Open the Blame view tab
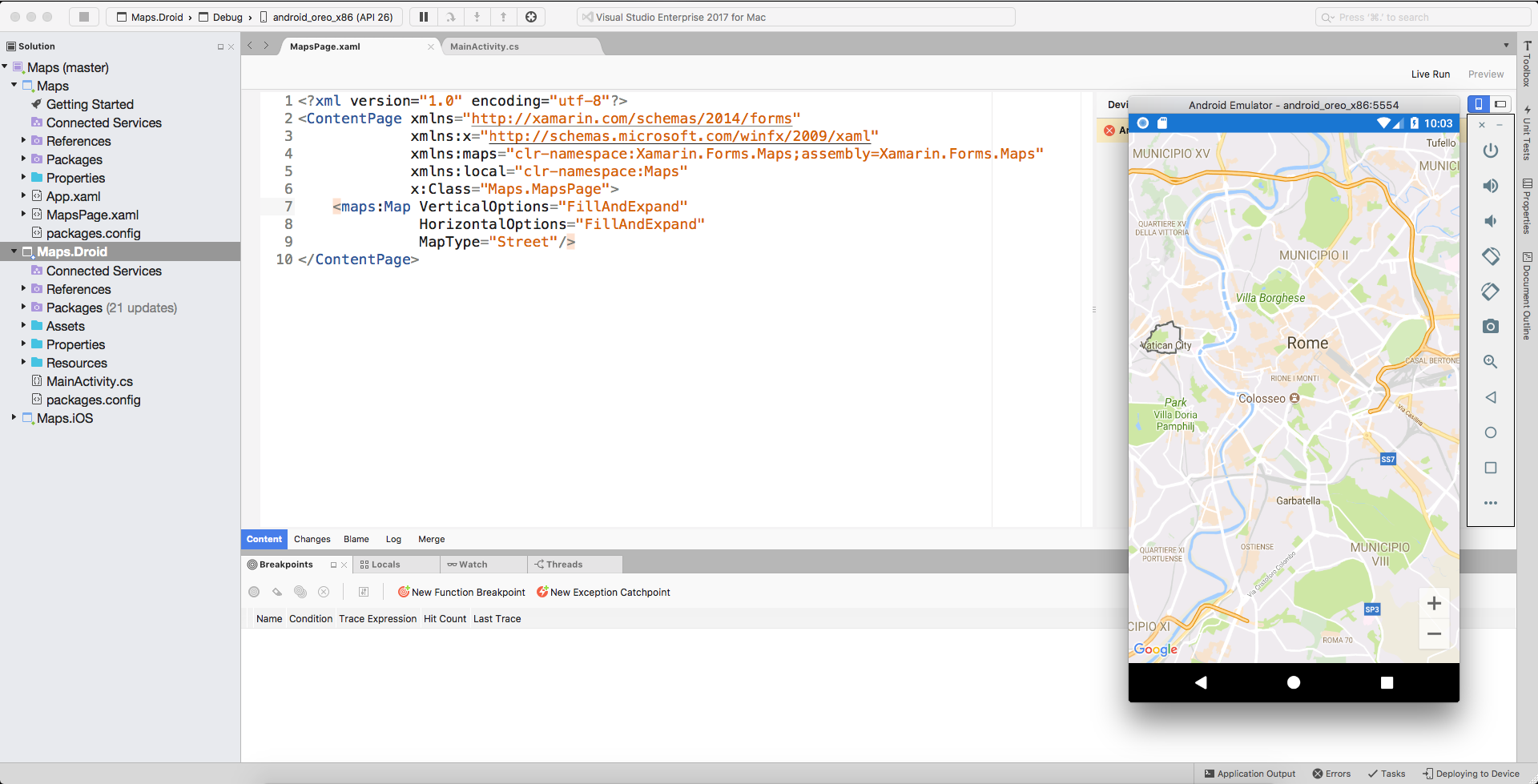1538x784 pixels. pyautogui.click(x=356, y=539)
